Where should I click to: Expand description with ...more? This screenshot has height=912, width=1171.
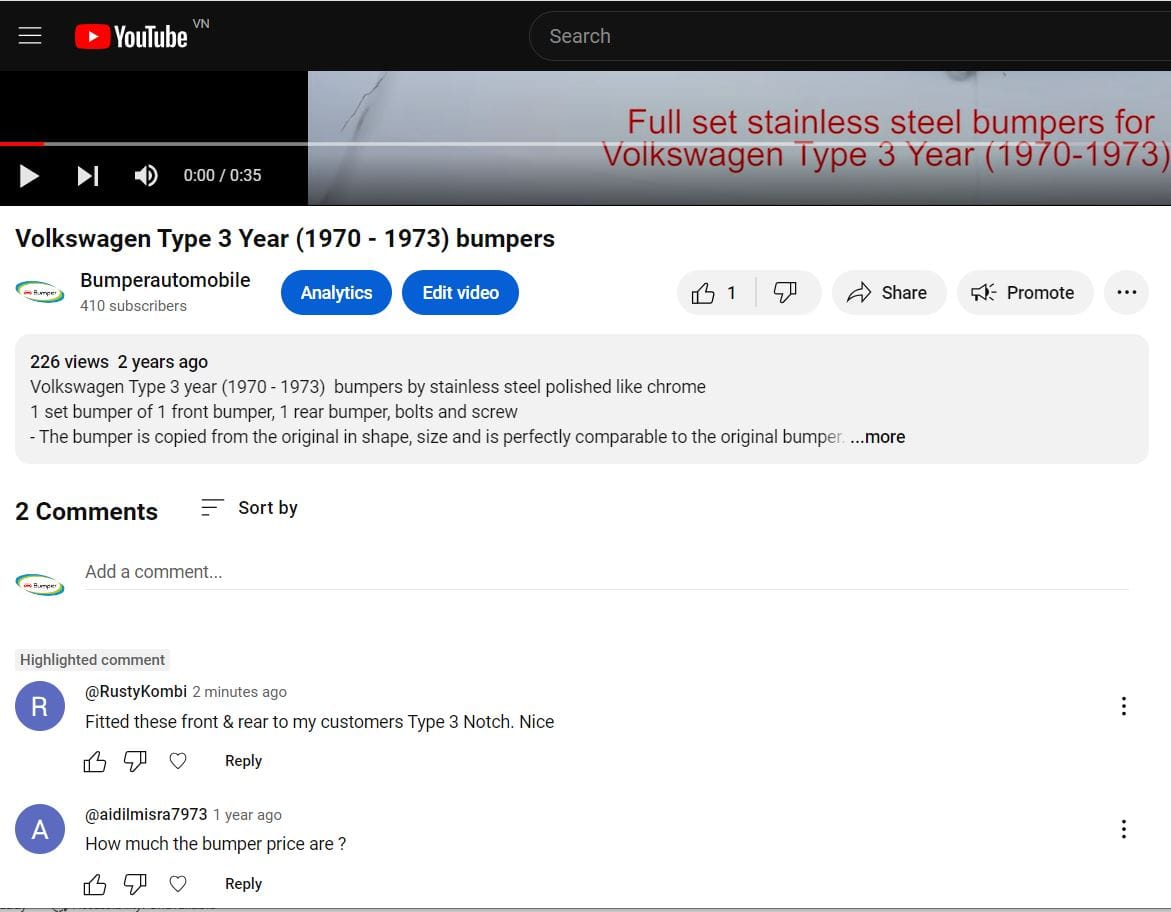click(x=877, y=437)
